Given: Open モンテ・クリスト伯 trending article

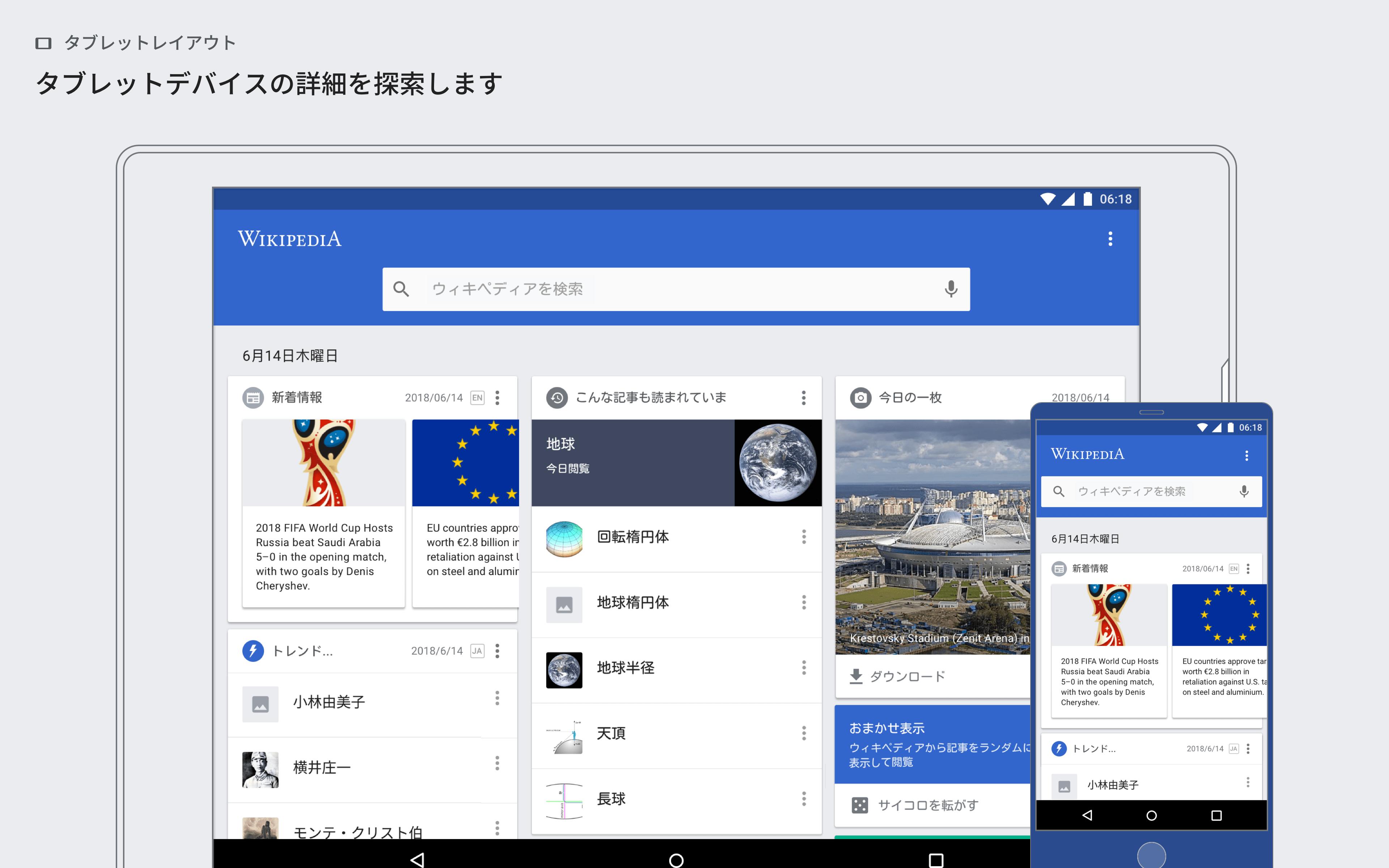Looking at the screenshot, I should pos(373,821).
